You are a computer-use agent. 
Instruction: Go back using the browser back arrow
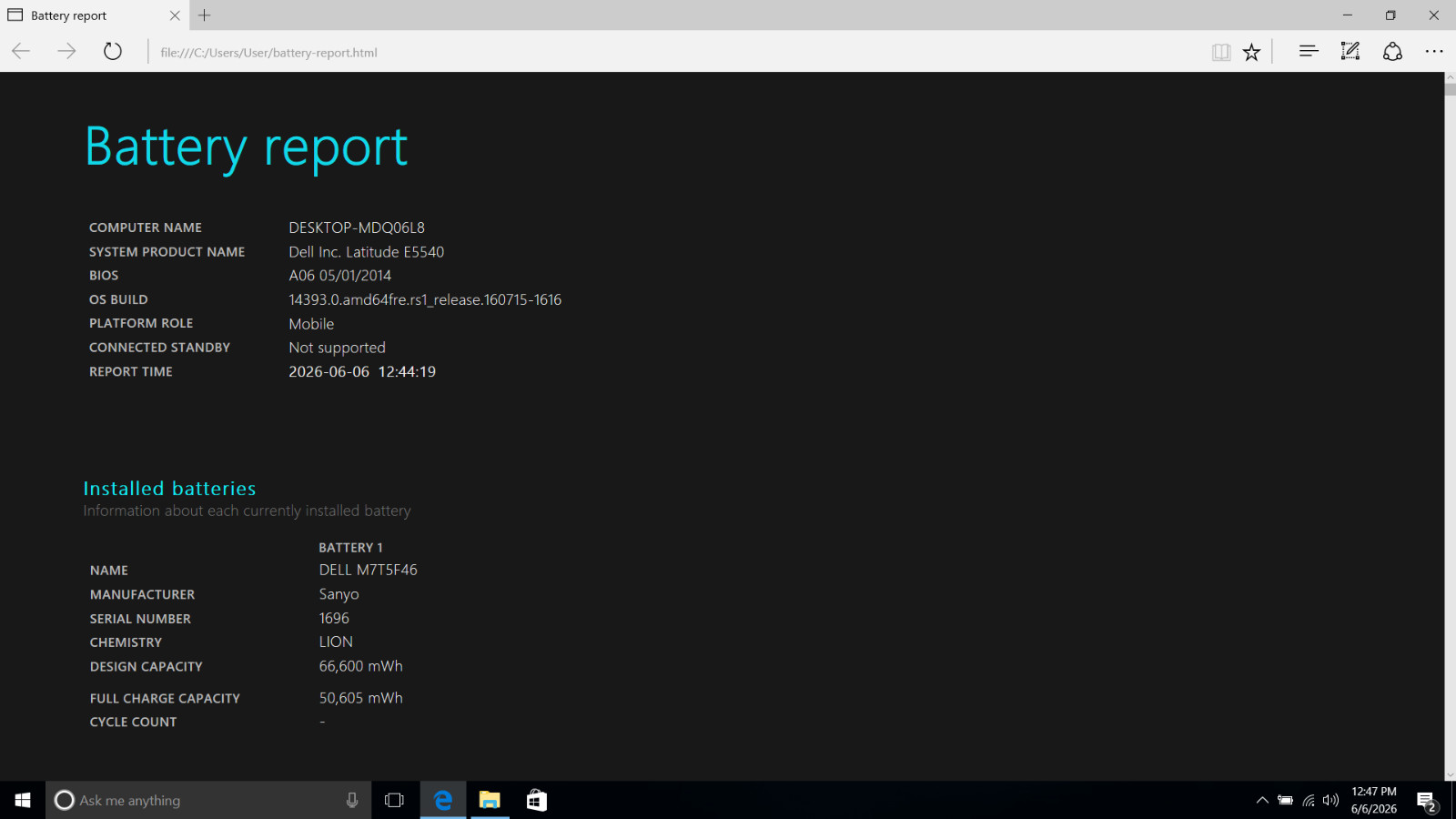(21, 52)
